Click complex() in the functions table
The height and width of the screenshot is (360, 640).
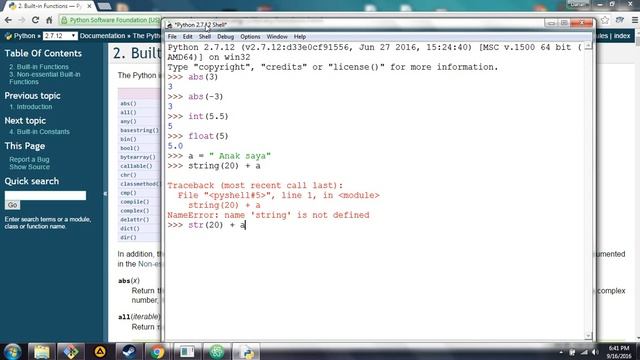coord(135,211)
